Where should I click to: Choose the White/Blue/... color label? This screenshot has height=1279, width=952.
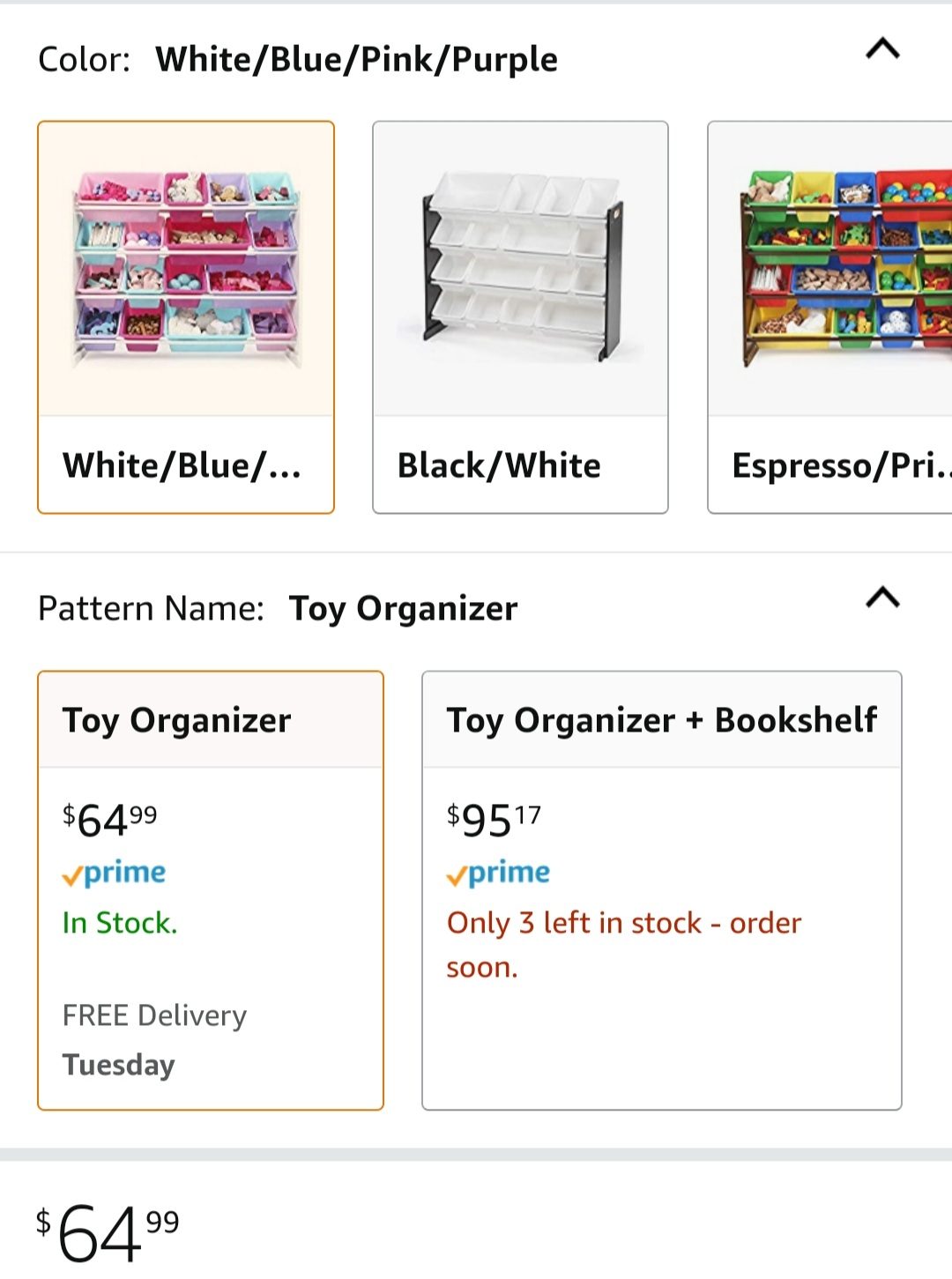click(x=182, y=465)
